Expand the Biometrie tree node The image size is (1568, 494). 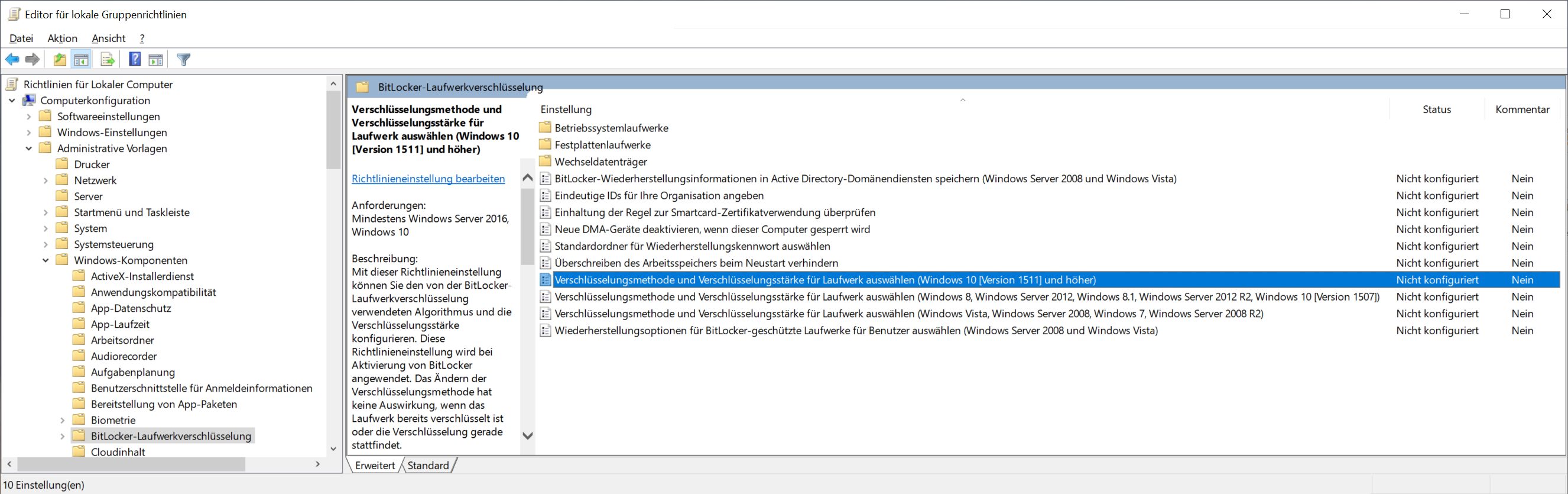click(x=63, y=420)
